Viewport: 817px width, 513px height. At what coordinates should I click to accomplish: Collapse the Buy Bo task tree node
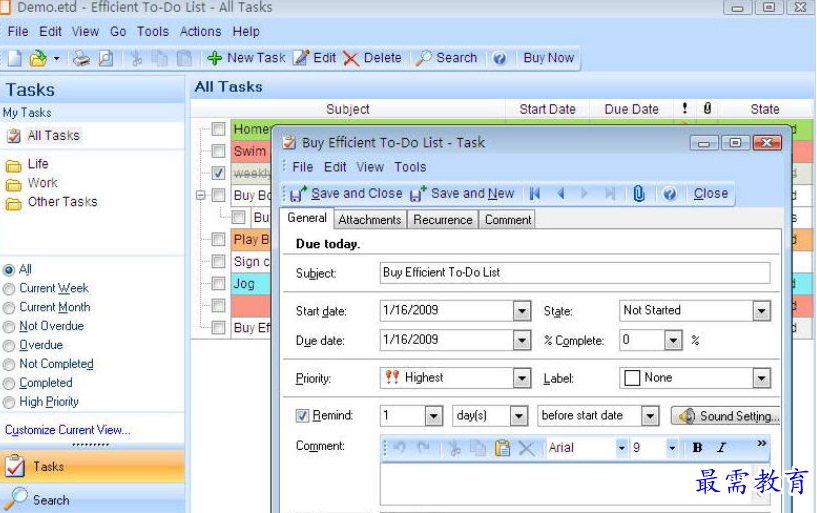[201, 195]
